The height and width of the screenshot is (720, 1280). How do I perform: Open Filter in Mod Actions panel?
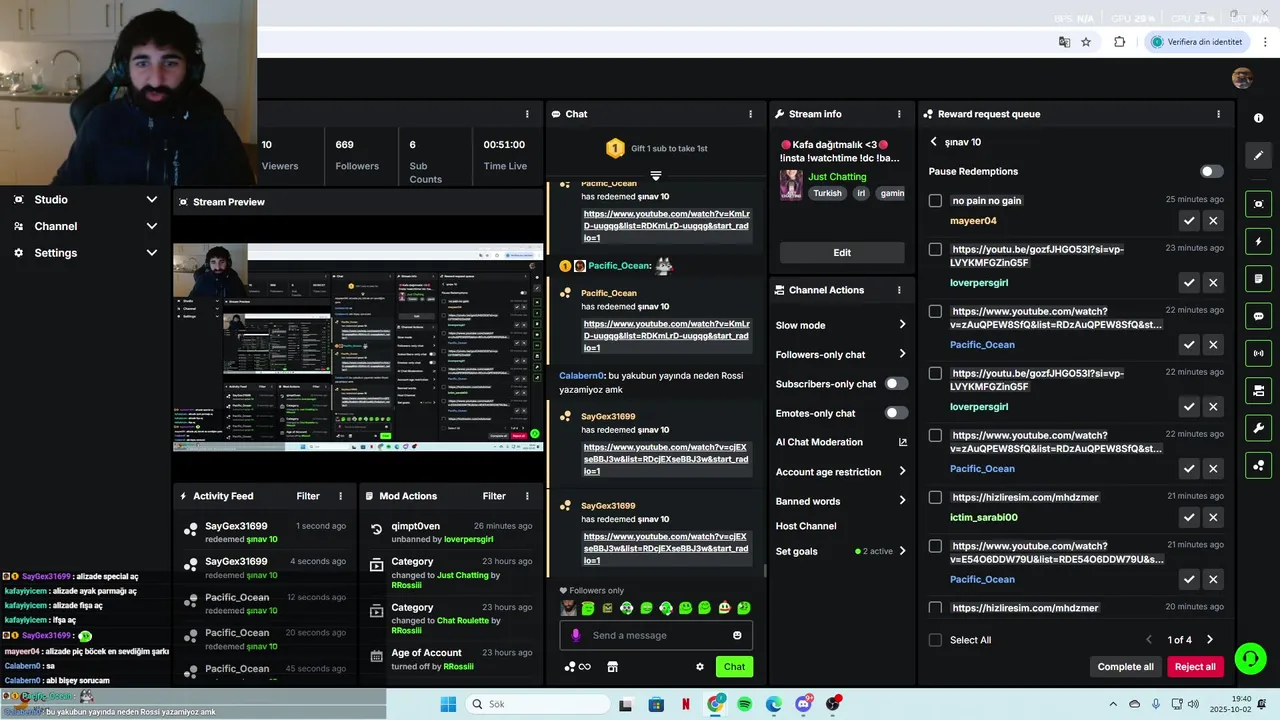click(494, 496)
